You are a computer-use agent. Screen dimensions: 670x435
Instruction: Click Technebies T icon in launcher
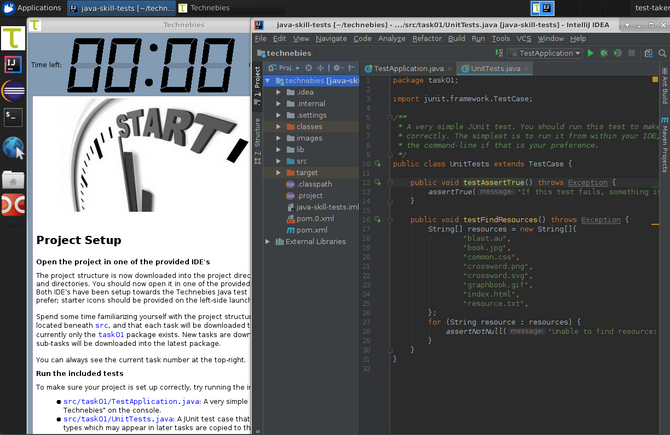pyautogui.click(x=13, y=38)
